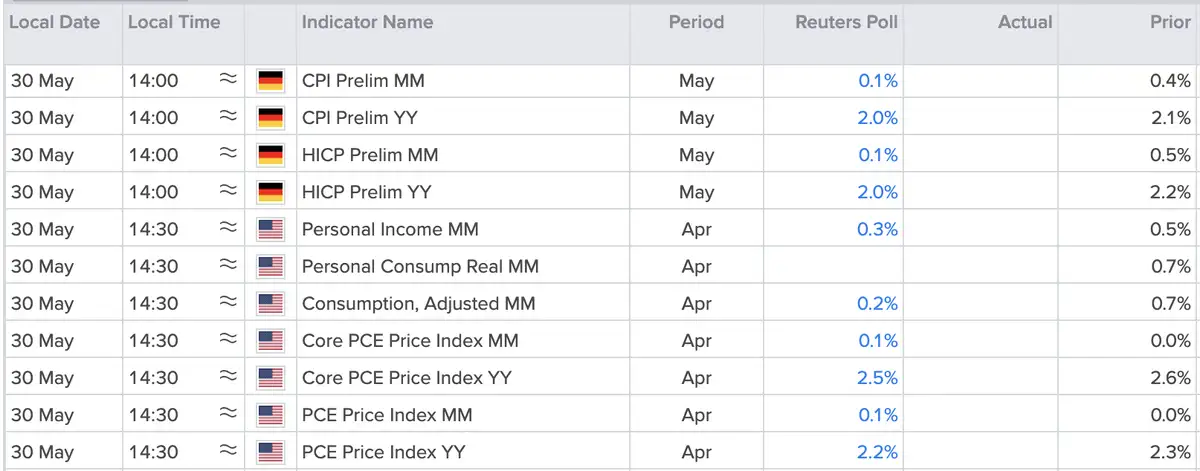Screen dimensions: 1200x471
Task: Select the PCE Price Index YY indicator name
Action: pyautogui.click(x=384, y=452)
